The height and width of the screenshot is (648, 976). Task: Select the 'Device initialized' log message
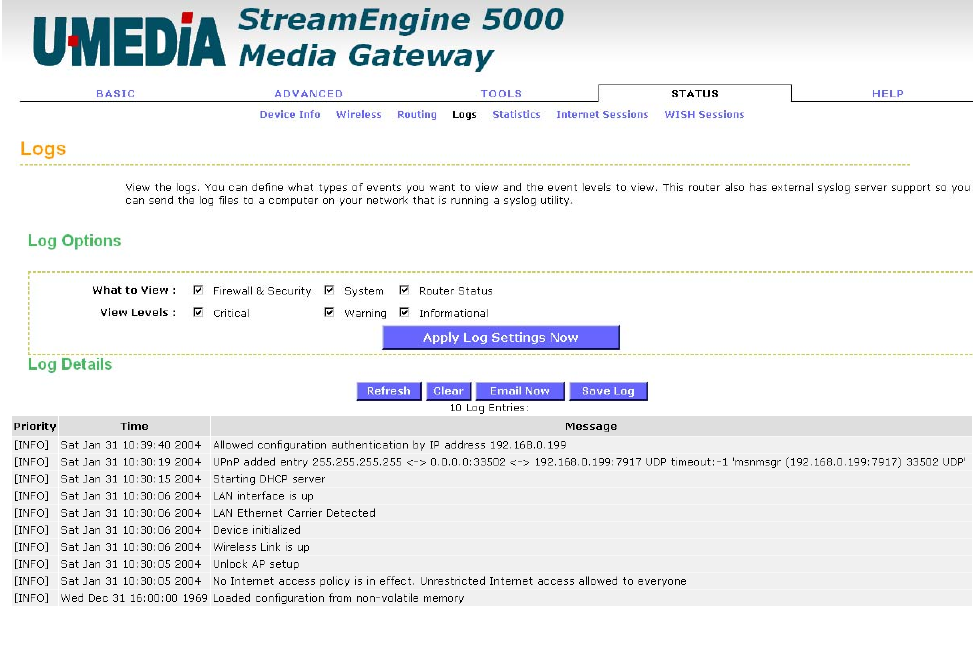pos(256,530)
